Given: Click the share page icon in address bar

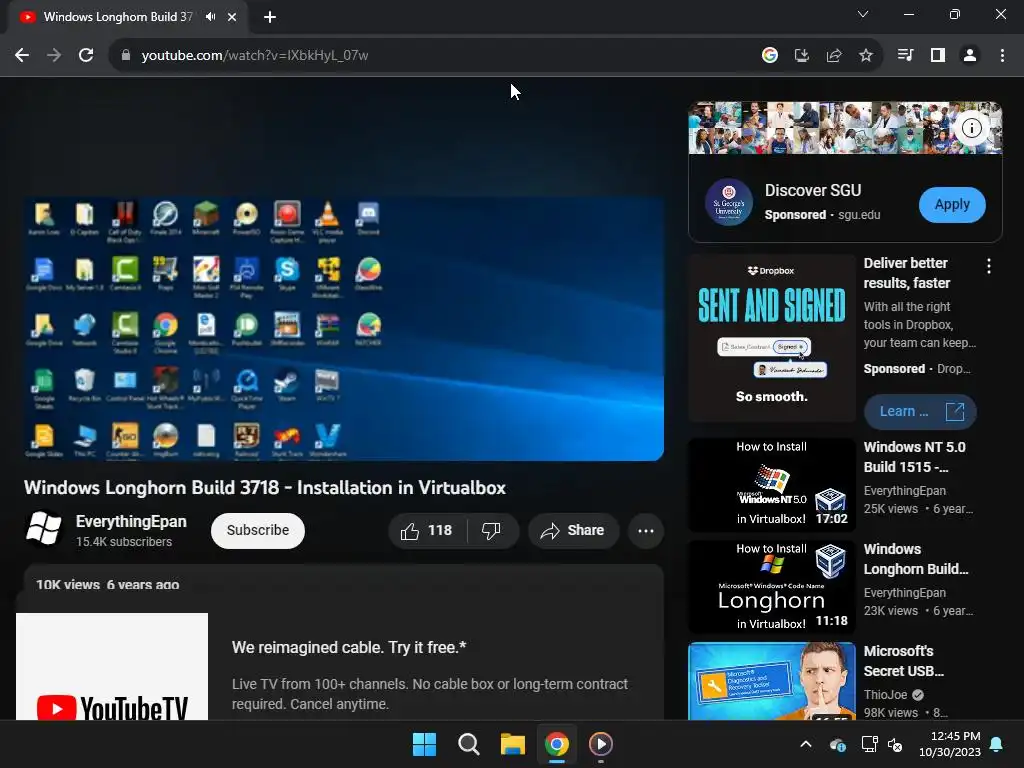Looking at the screenshot, I should (x=834, y=56).
